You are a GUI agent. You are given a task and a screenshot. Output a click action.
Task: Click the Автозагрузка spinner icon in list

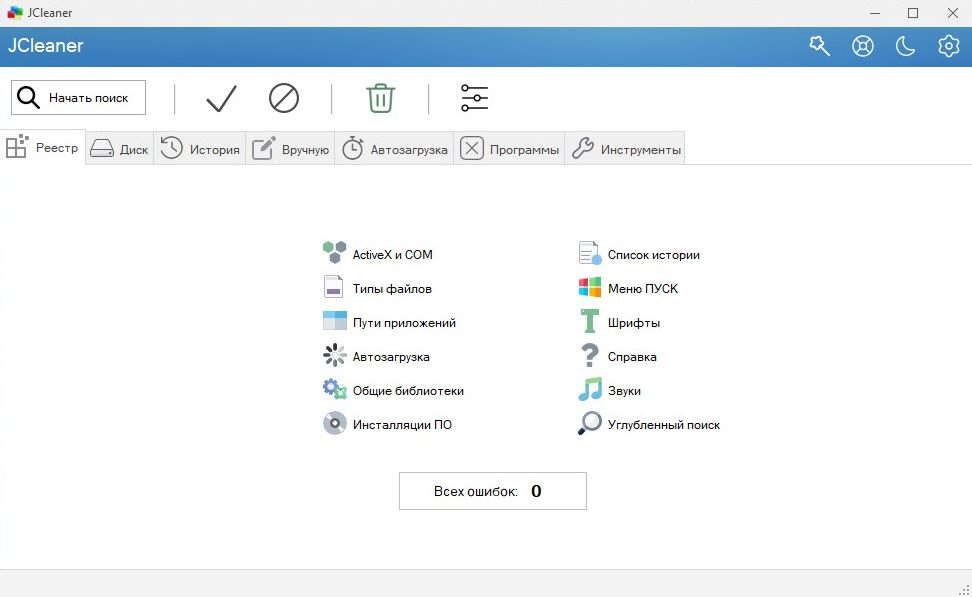click(335, 355)
